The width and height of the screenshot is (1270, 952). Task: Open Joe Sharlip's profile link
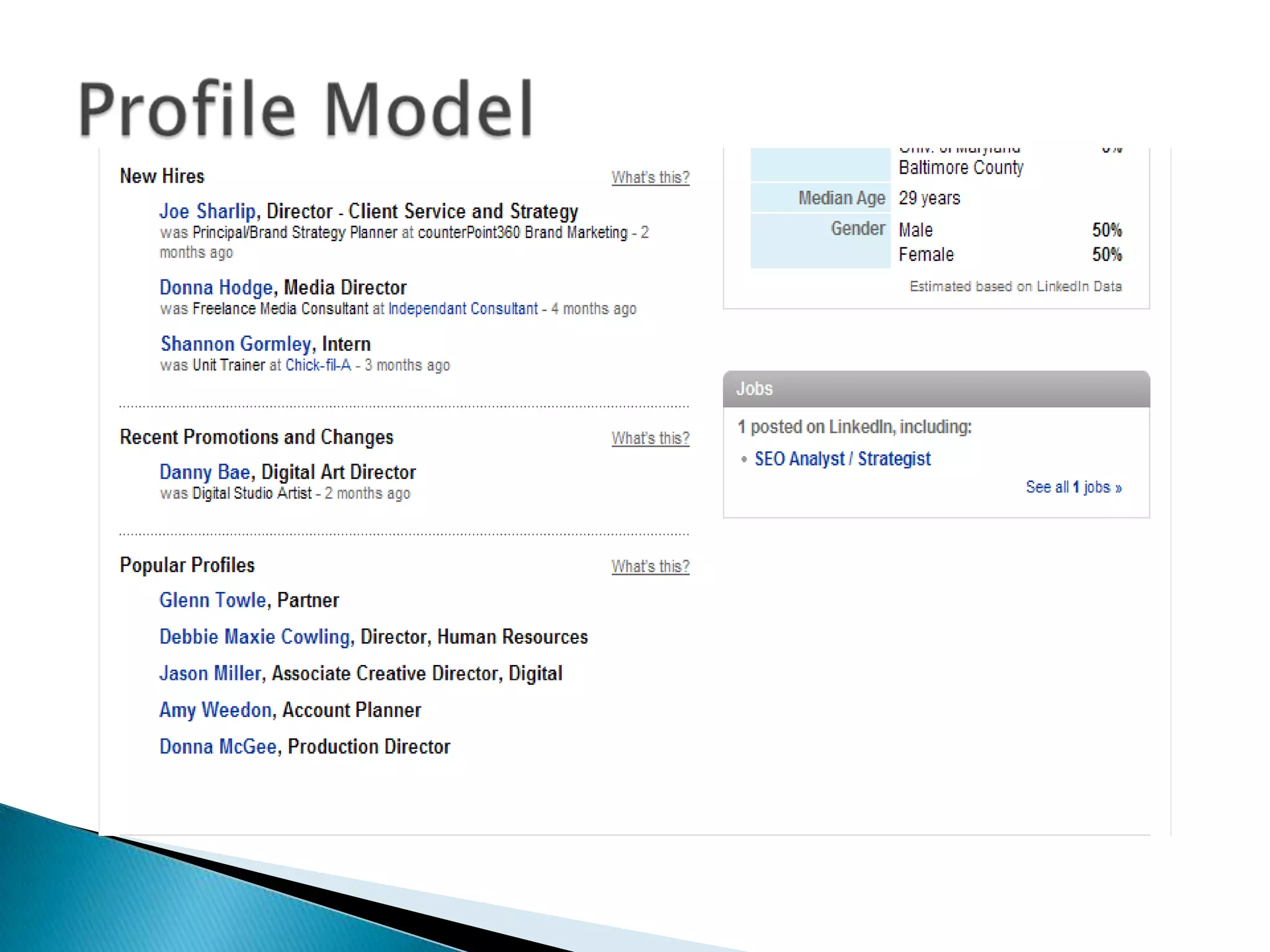(207, 211)
